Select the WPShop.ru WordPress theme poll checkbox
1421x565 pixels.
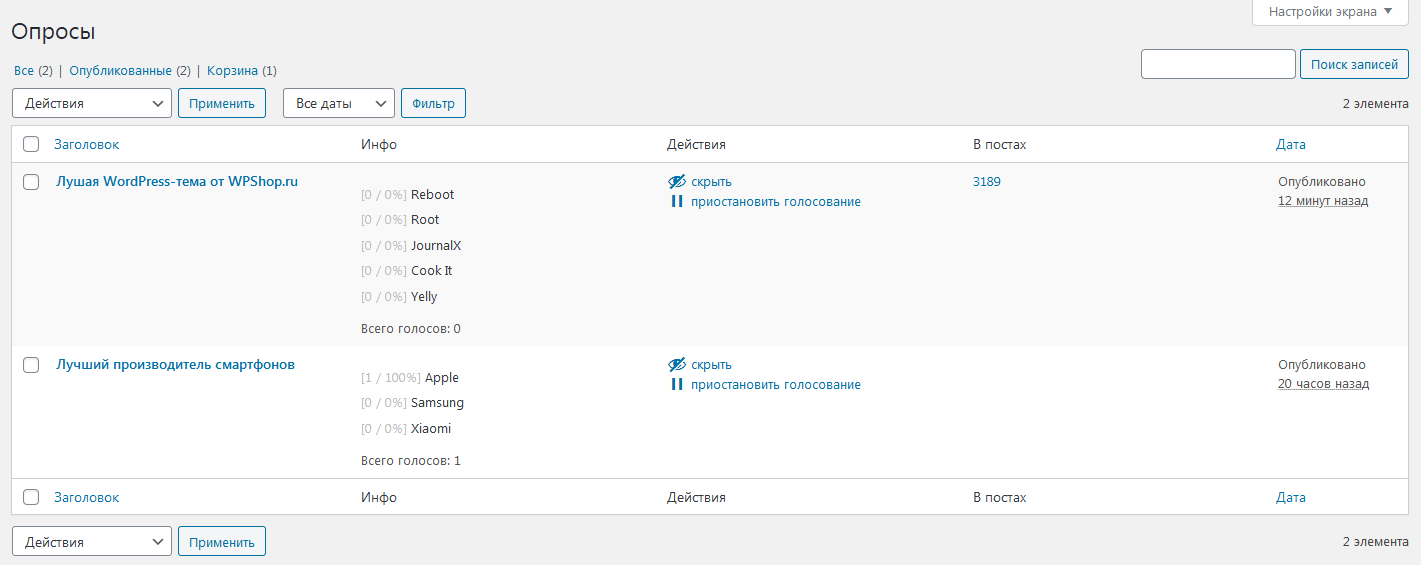pyautogui.click(x=31, y=182)
